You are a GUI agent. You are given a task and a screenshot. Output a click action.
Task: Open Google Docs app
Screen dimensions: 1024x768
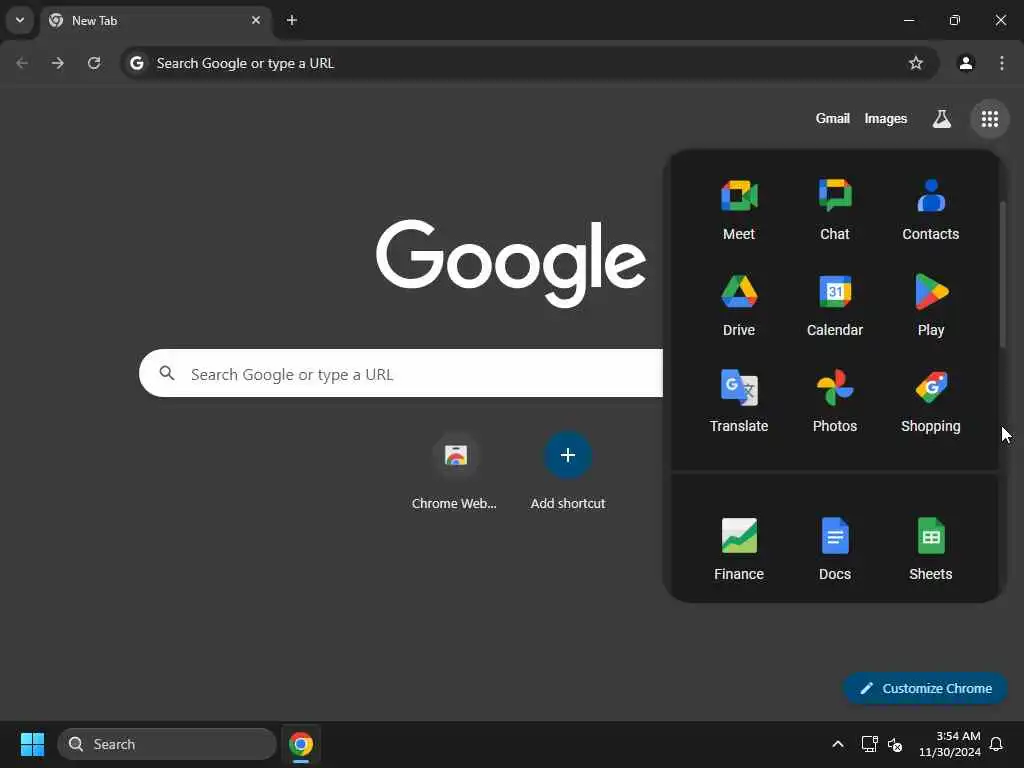click(x=835, y=549)
